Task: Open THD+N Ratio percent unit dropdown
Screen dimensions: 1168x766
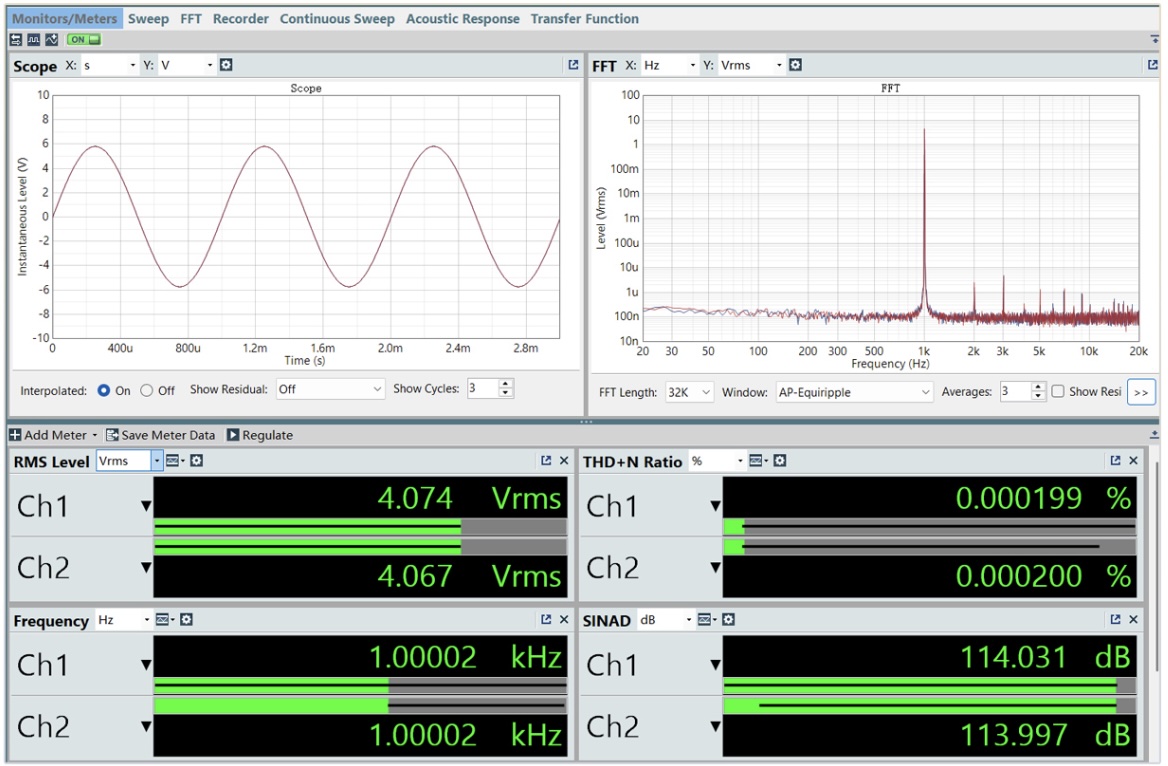Action: [x=717, y=460]
